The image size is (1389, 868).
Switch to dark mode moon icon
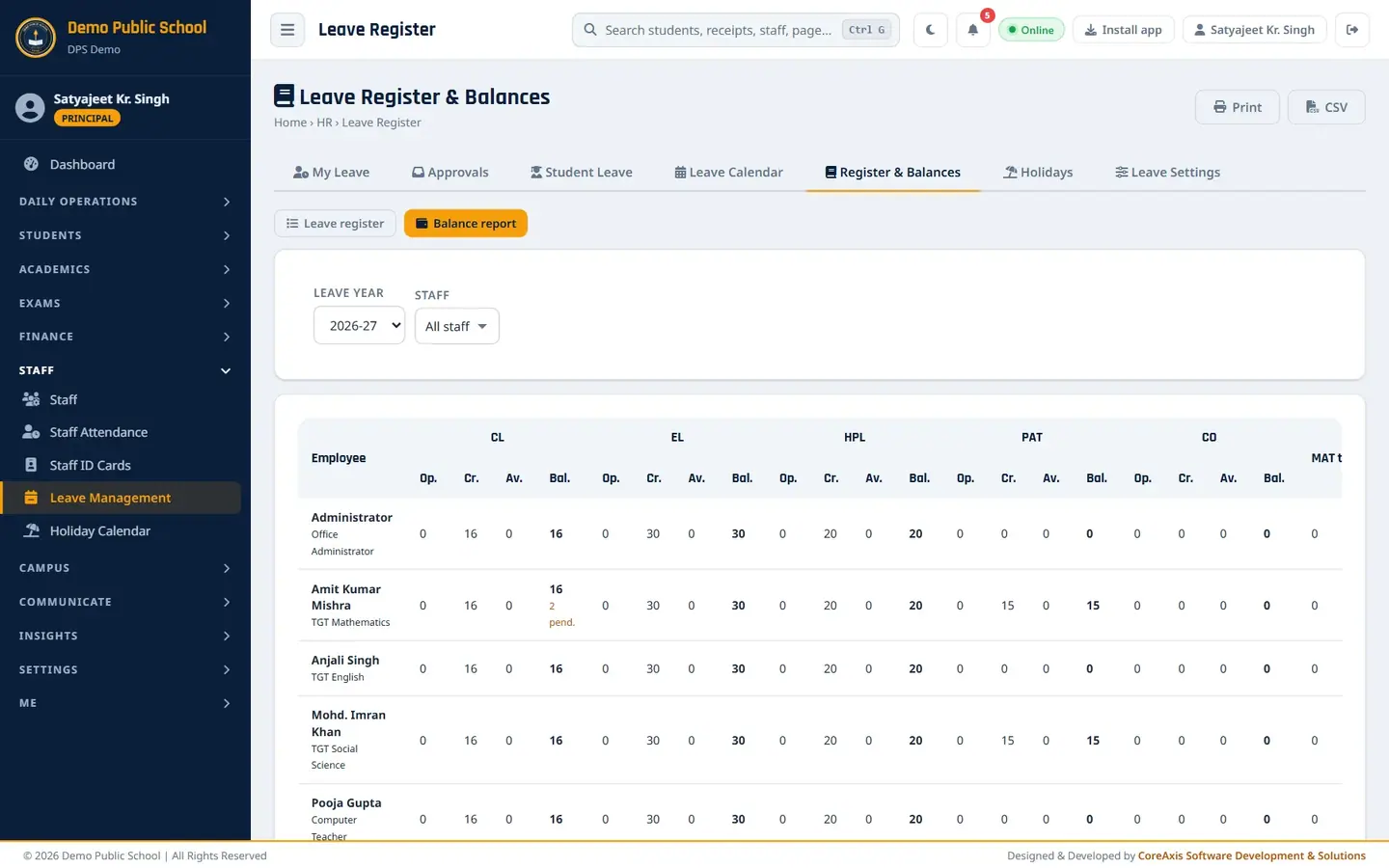pos(930,30)
